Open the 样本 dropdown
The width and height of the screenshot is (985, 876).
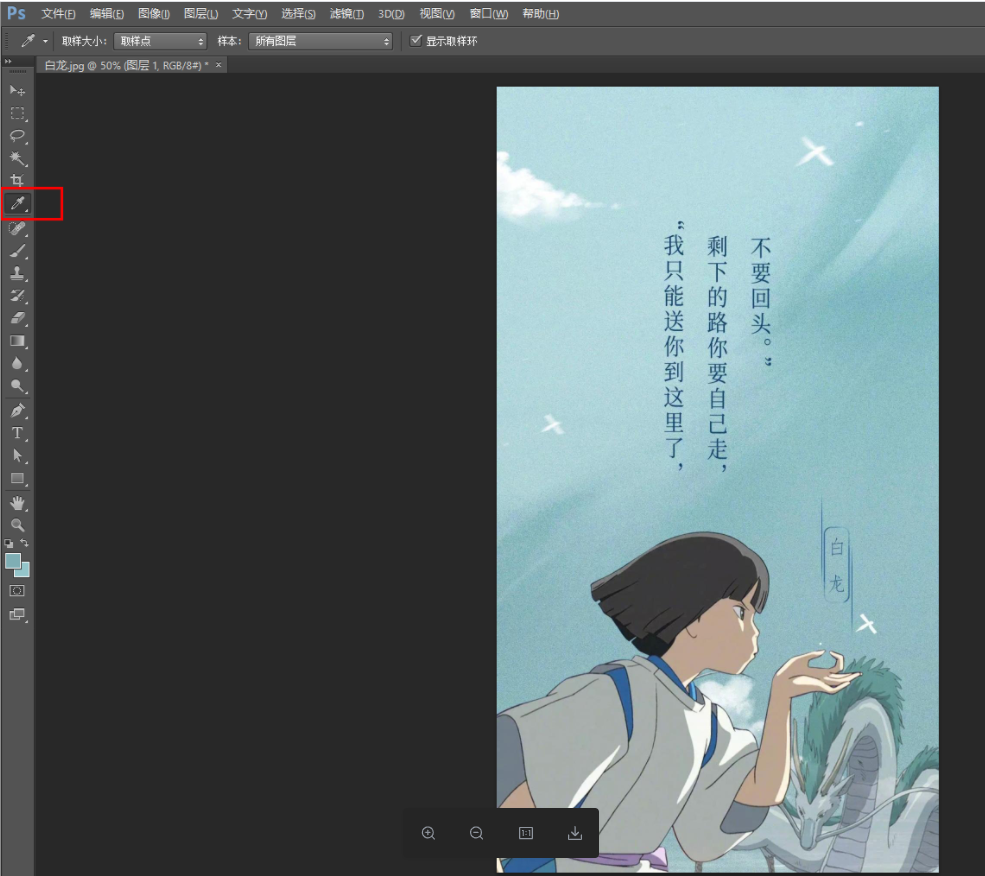[320, 40]
